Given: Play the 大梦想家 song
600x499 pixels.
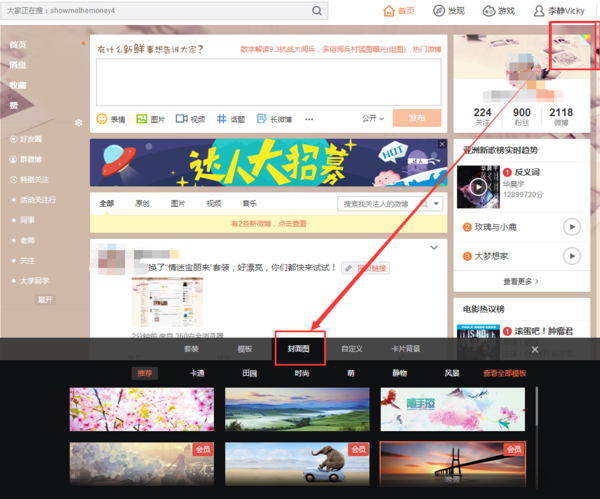Looking at the screenshot, I should [x=572, y=256].
